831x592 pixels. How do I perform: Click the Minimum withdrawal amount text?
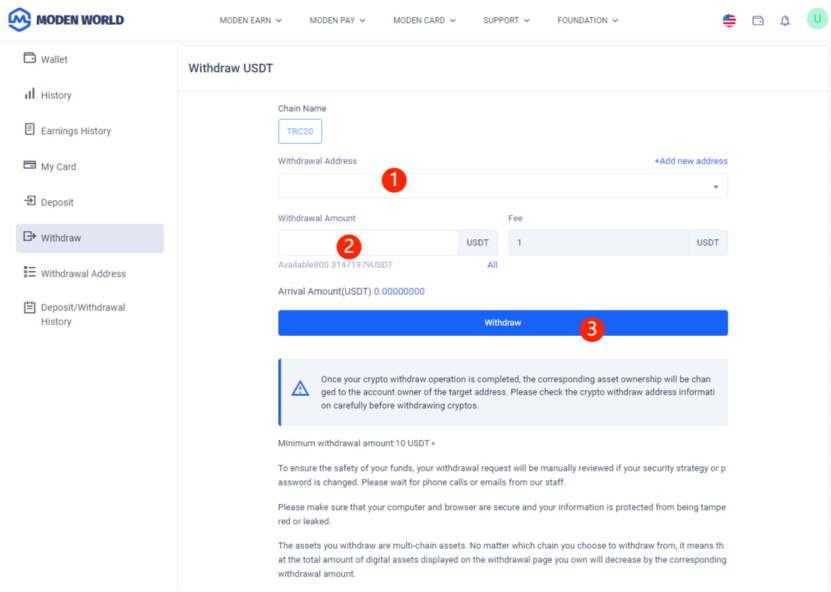(x=356, y=443)
